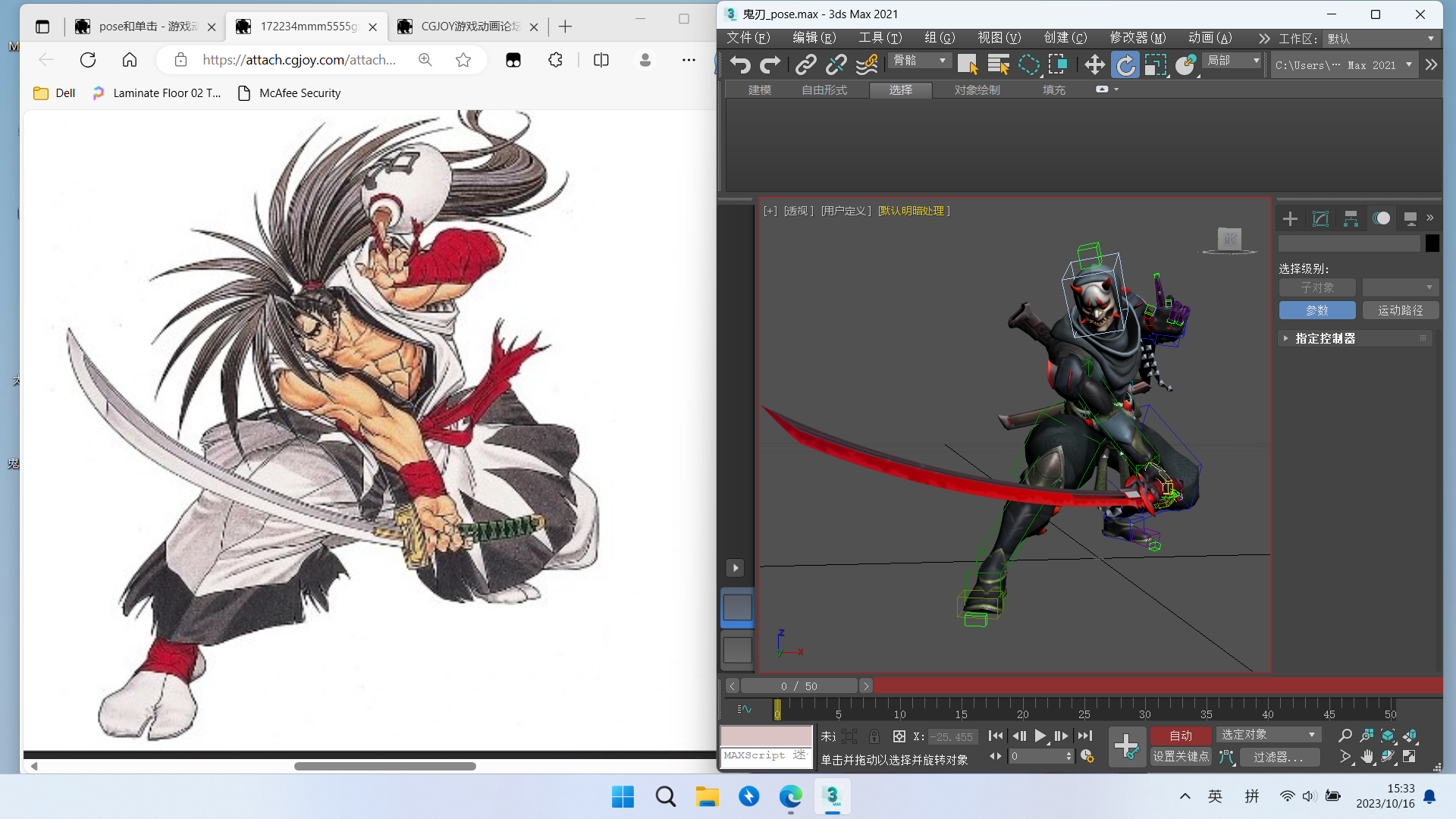1456x819 pixels.
Task: Switch to the 自由形式 ribbon tab
Action: (x=824, y=90)
